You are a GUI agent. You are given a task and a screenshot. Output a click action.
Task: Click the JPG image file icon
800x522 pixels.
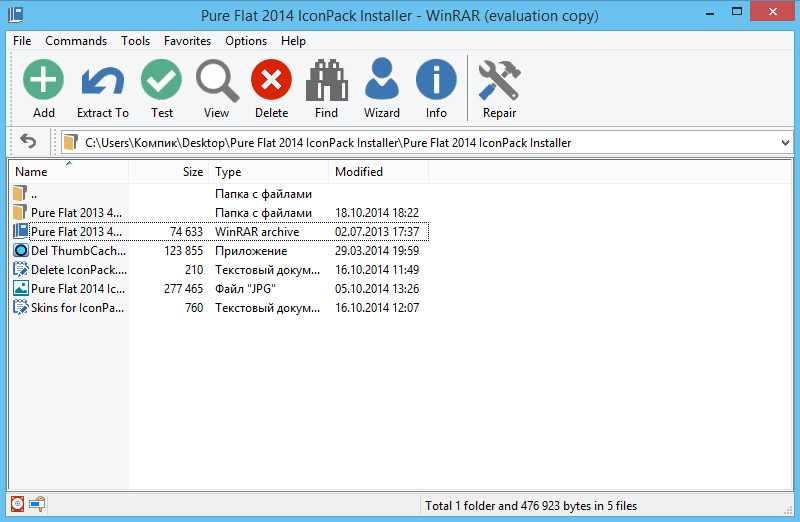[x=20, y=288]
